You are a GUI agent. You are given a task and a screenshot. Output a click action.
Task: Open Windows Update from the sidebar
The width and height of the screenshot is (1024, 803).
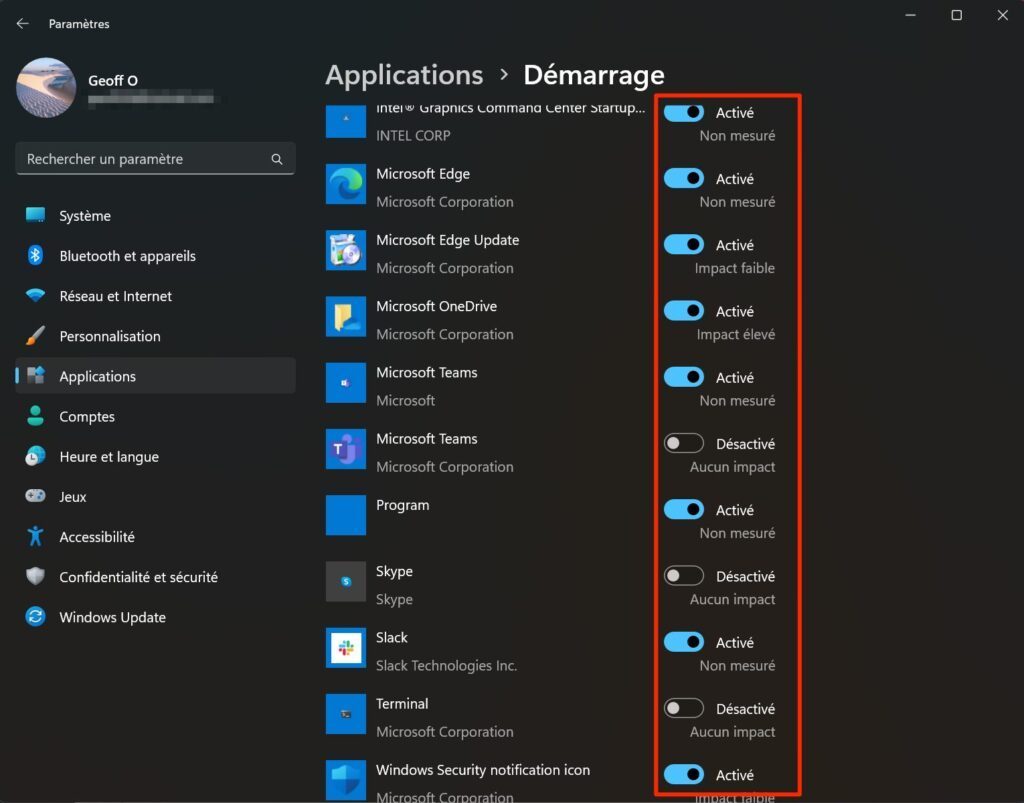tap(155, 617)
